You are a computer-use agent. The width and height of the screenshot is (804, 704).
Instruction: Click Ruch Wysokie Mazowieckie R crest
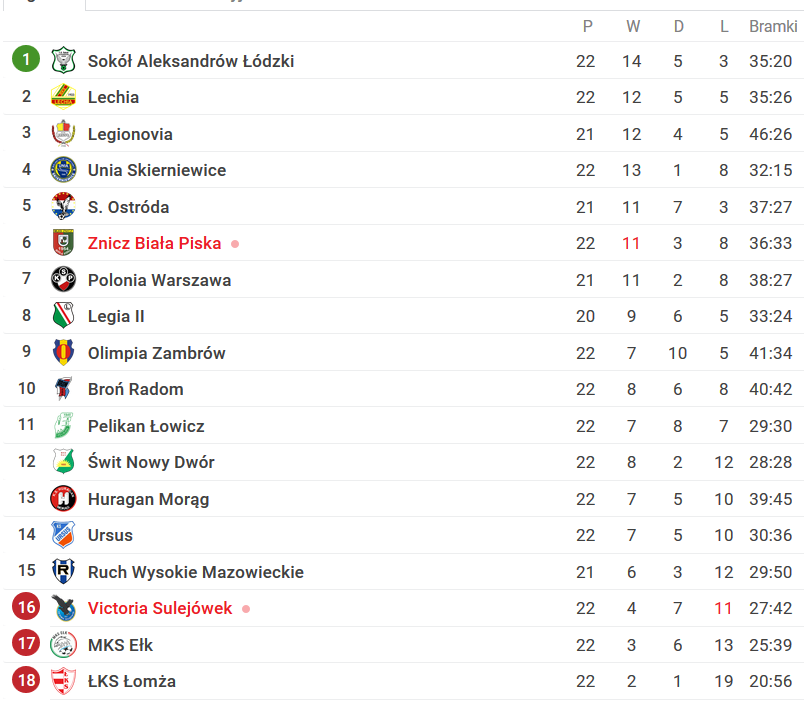[x=63, y=571]
